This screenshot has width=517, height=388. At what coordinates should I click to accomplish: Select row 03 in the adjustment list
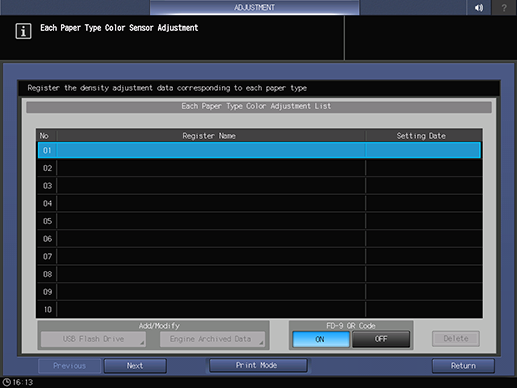coord(259,186)
